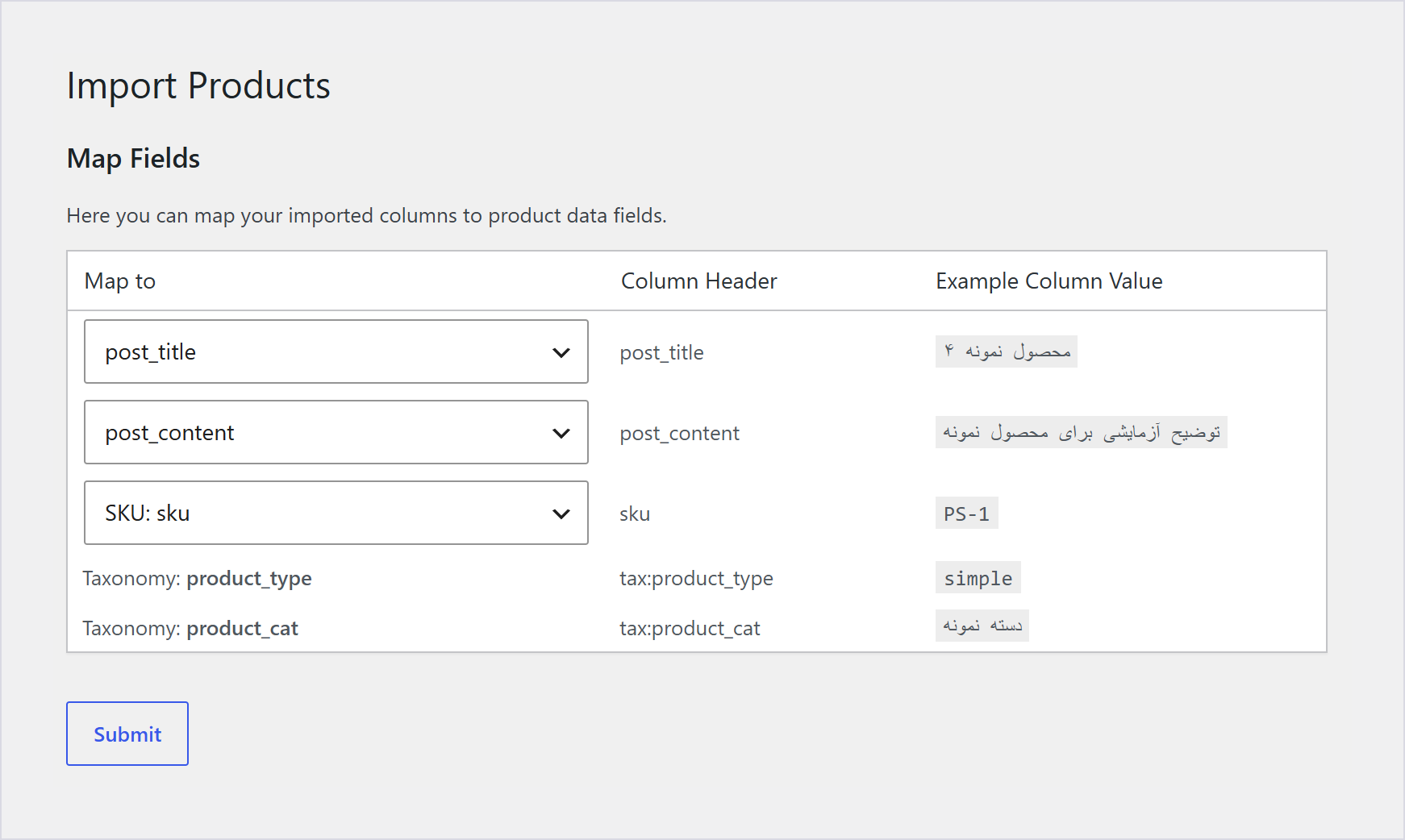Open the post_title mapping dropdown
This screenshot has height=840, width=1405.
(x=336, y=351)
